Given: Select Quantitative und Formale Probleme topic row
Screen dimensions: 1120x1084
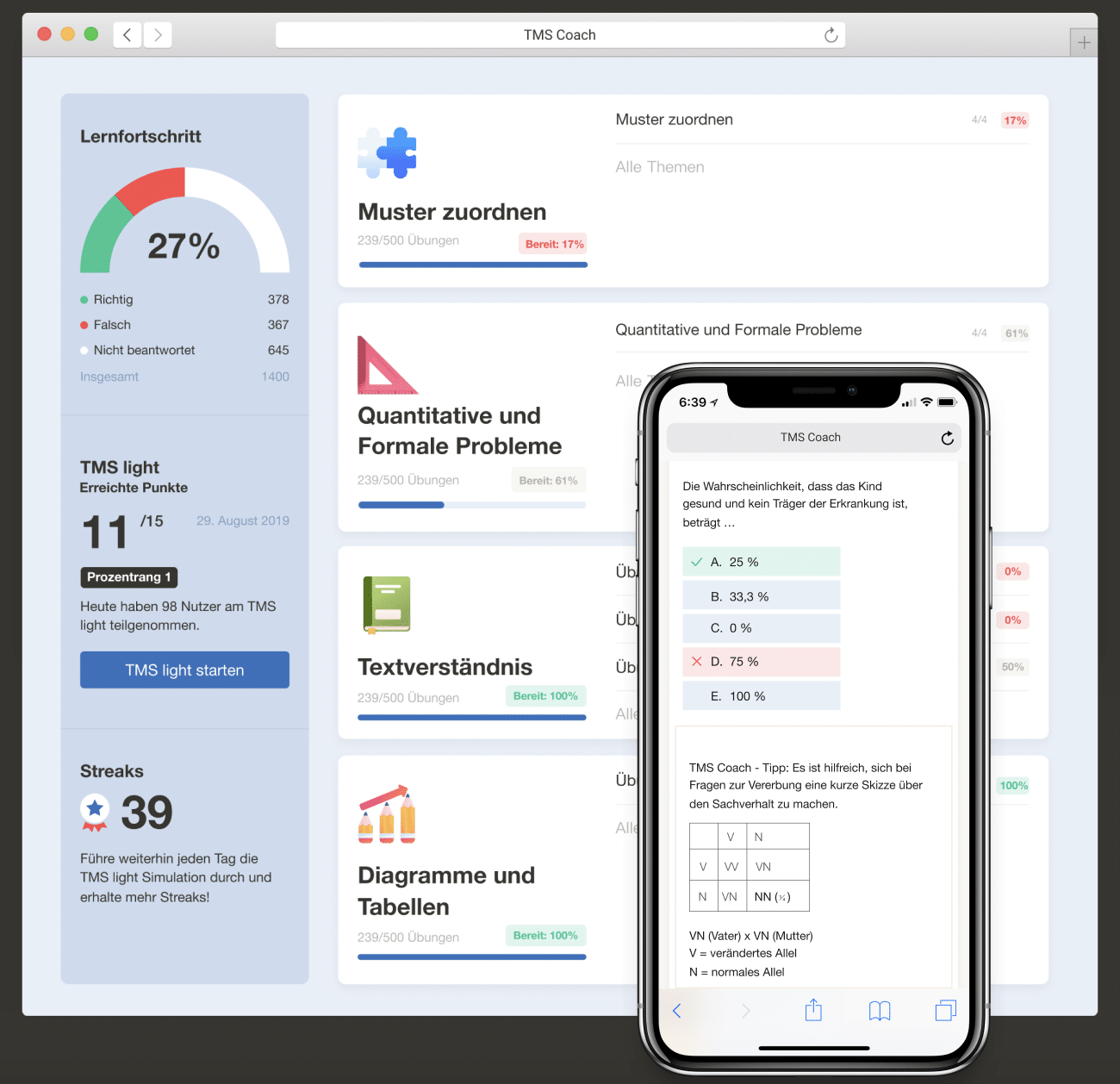Looking at the screenshot, I should [822, 330].
